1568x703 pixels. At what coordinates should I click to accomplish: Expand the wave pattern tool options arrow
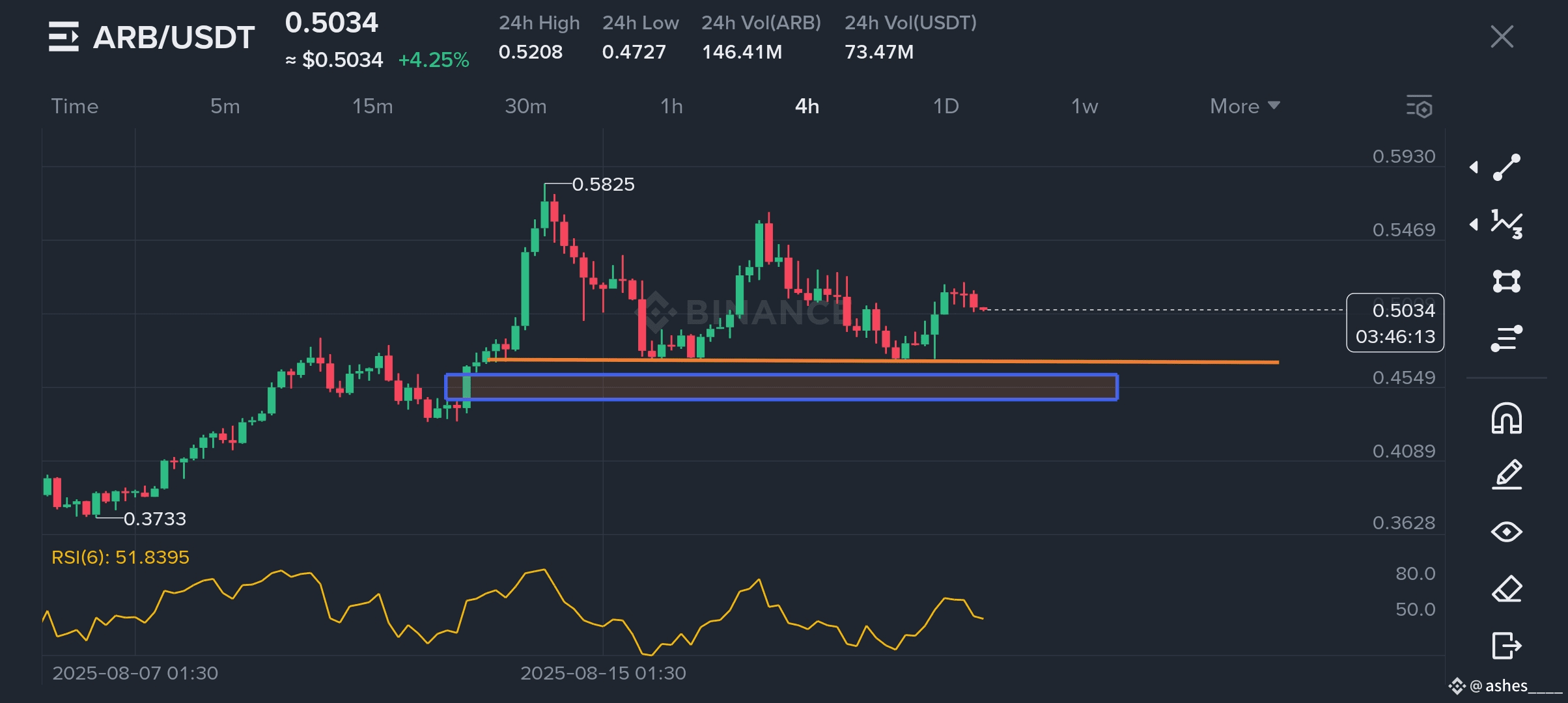[1474, 225]
